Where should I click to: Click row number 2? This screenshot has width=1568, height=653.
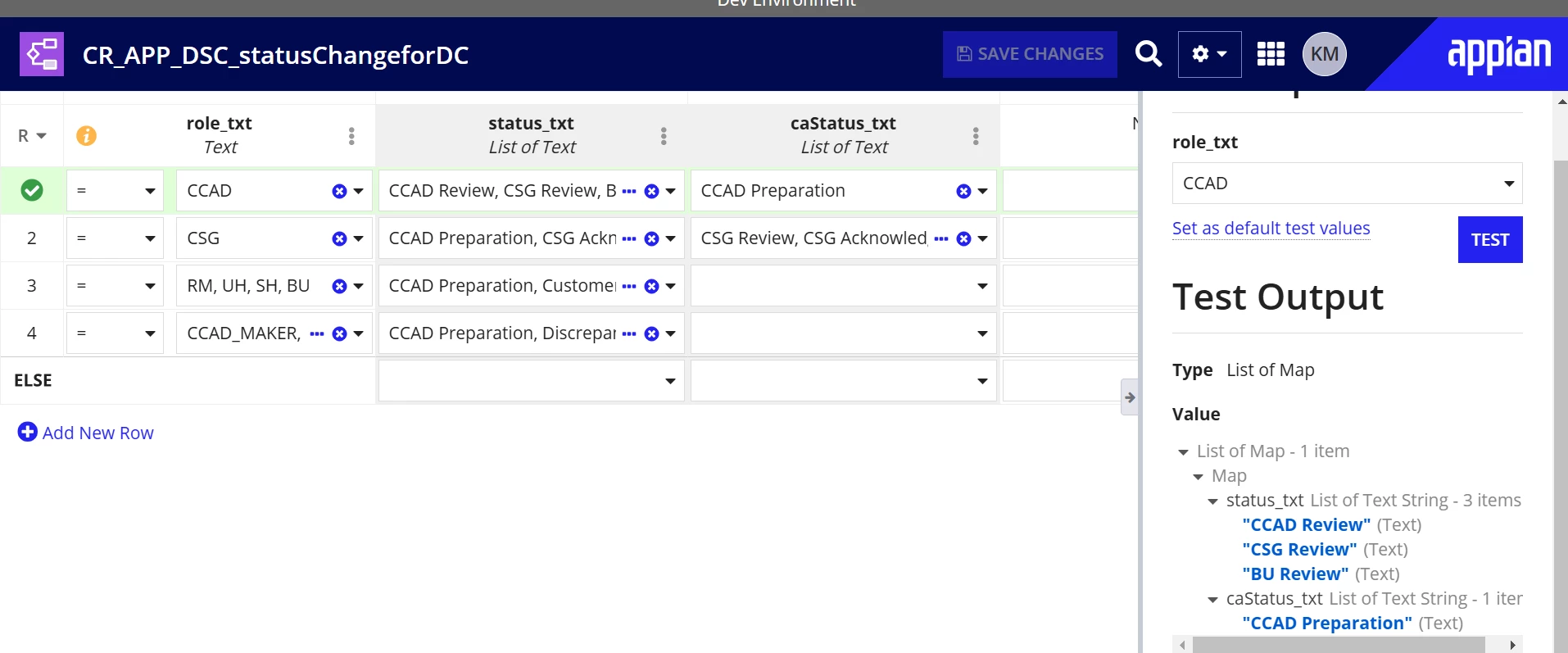point(32,238)
